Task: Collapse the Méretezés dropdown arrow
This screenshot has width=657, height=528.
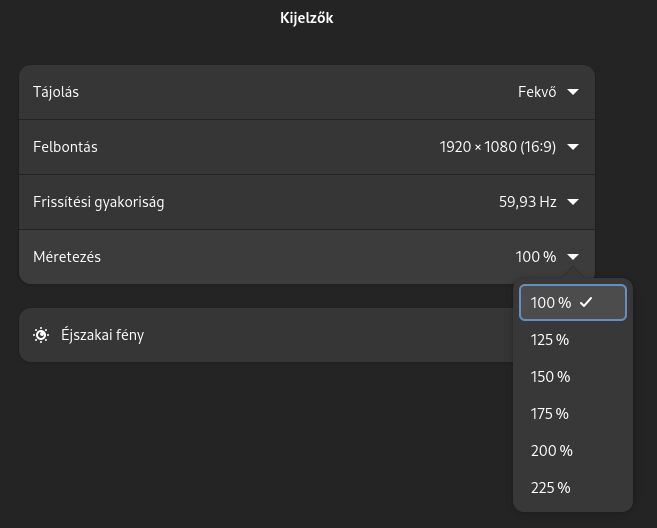Action: [573, 256]
